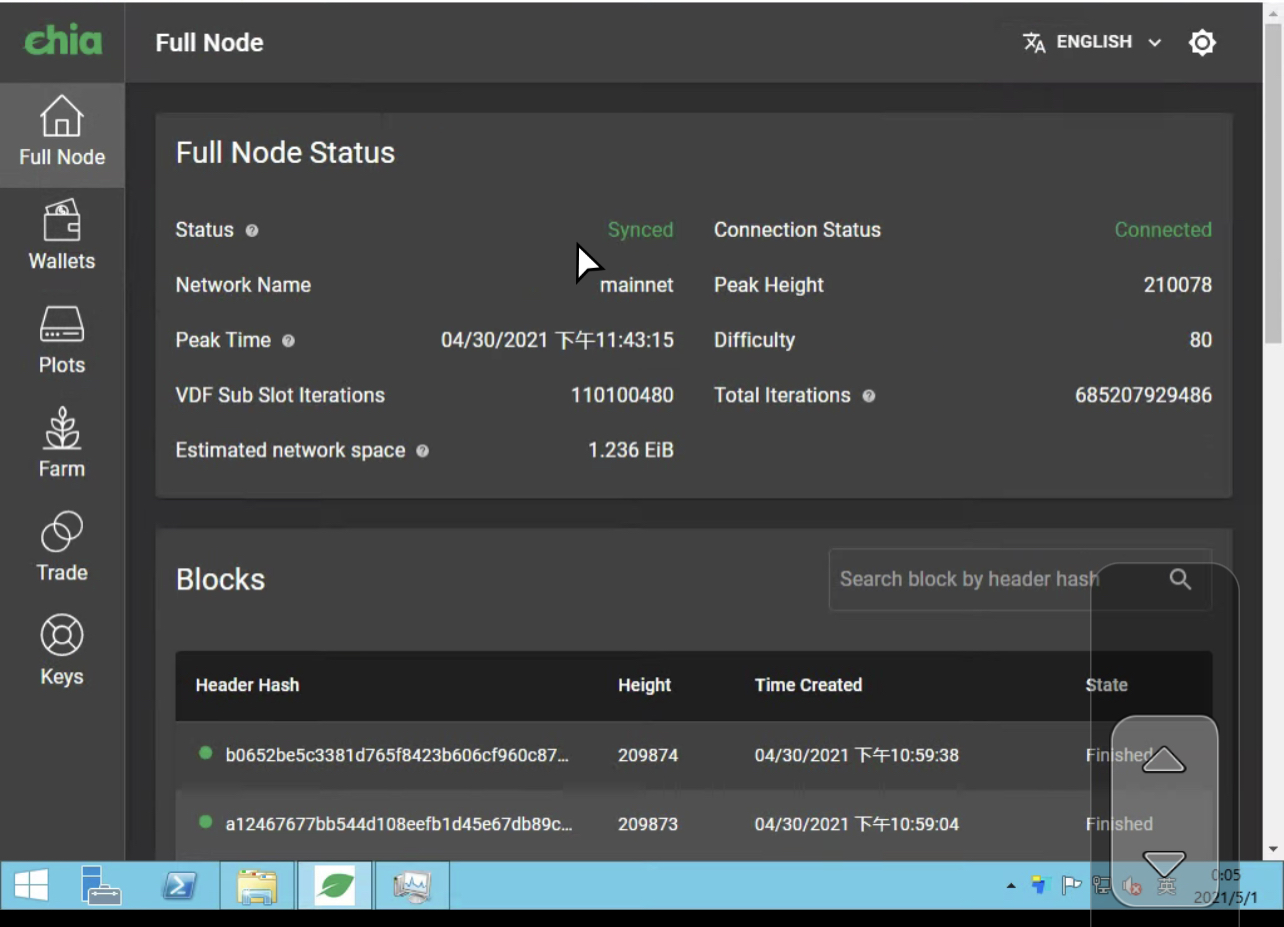
Task: Open the Windows Start menu
Action: click(x=30, y=885)
